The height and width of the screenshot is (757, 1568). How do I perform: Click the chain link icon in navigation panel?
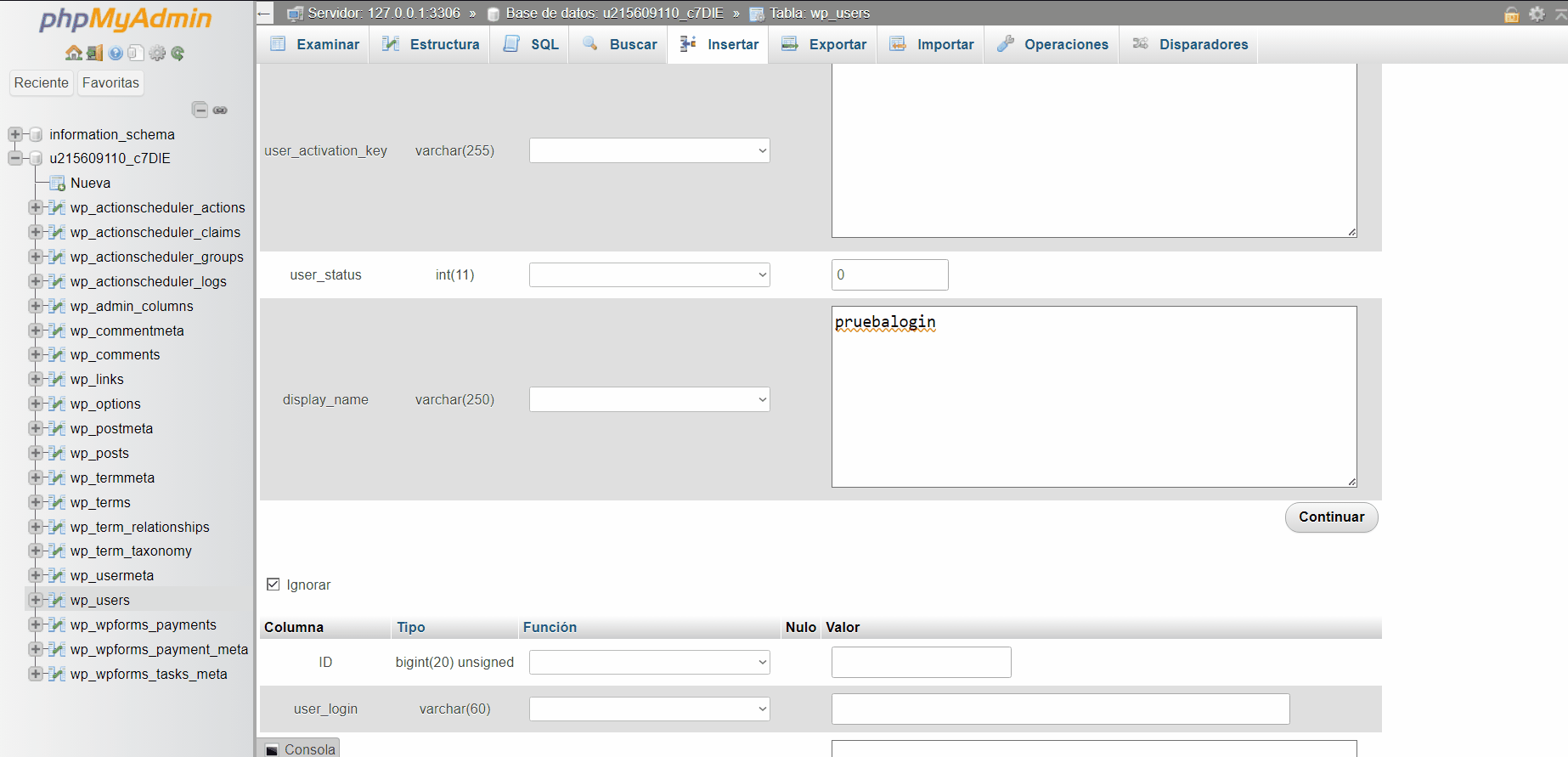(x=220, y=110)
